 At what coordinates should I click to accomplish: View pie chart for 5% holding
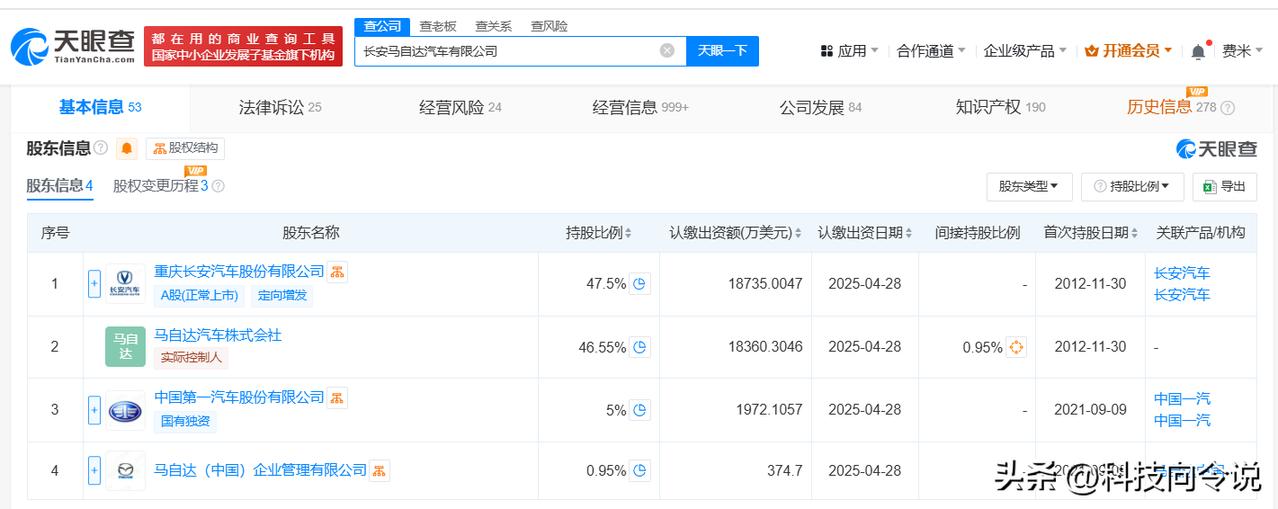point(640,410)
